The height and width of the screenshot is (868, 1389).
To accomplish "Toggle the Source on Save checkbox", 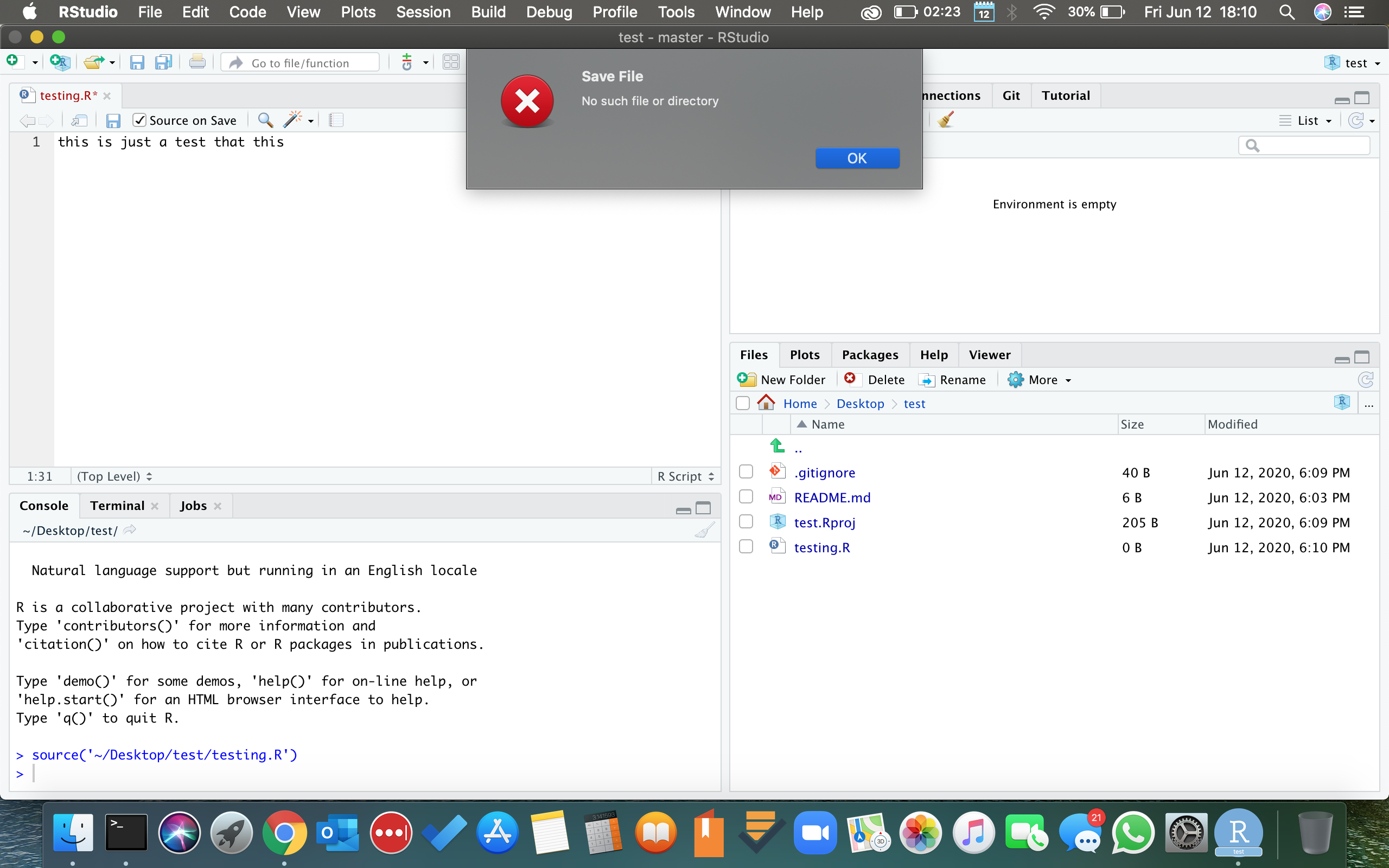I will [139, 120].
